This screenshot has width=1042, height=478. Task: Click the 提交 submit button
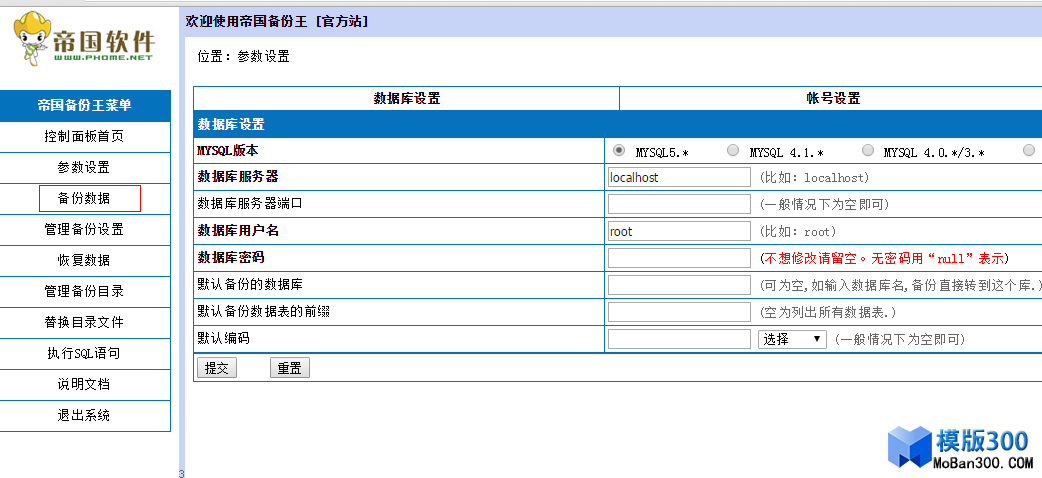(x=217, y=368)
